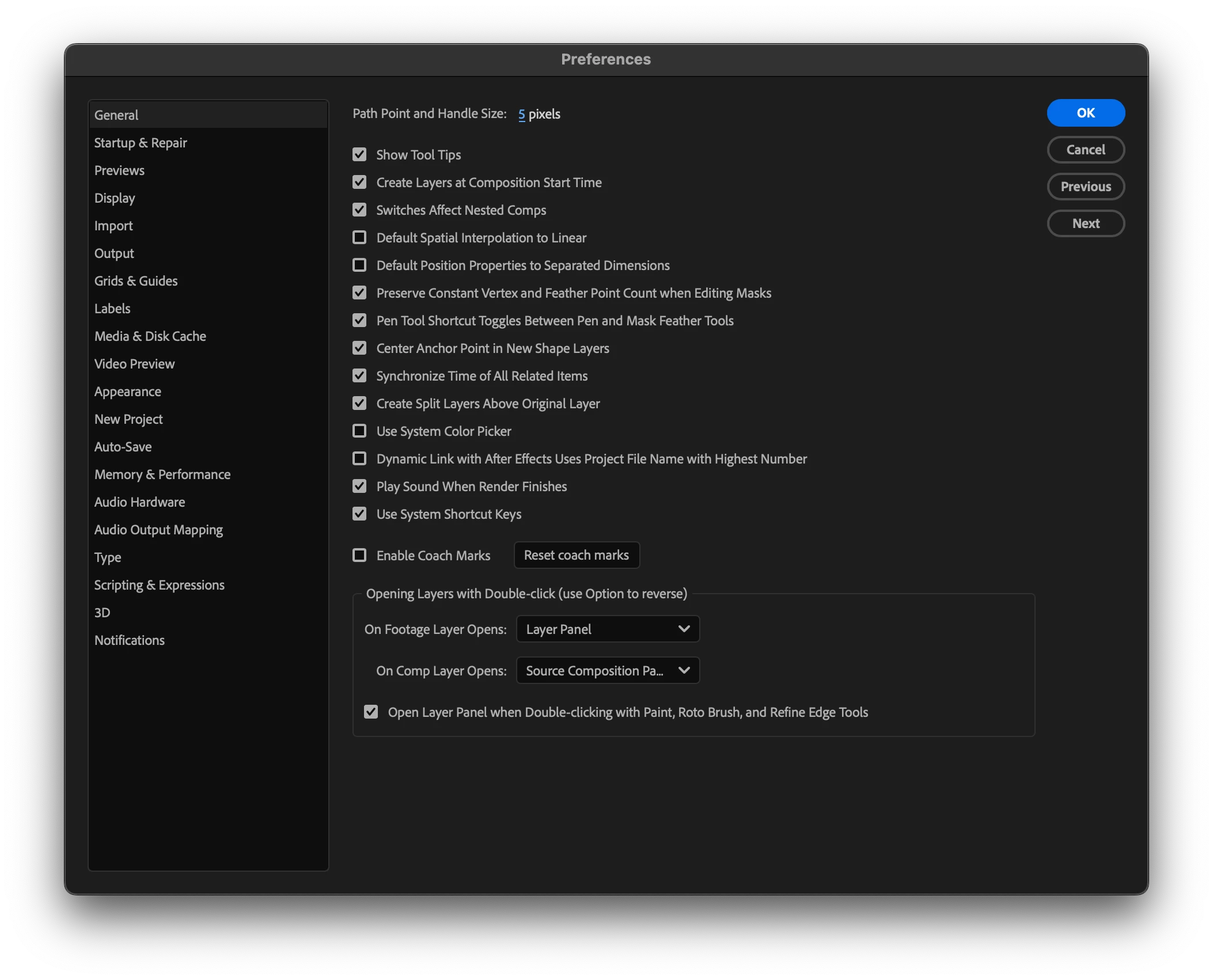1213x980 pixels.
Task: Disable Play Sound When Render Finishes
Action: point(359,486)
